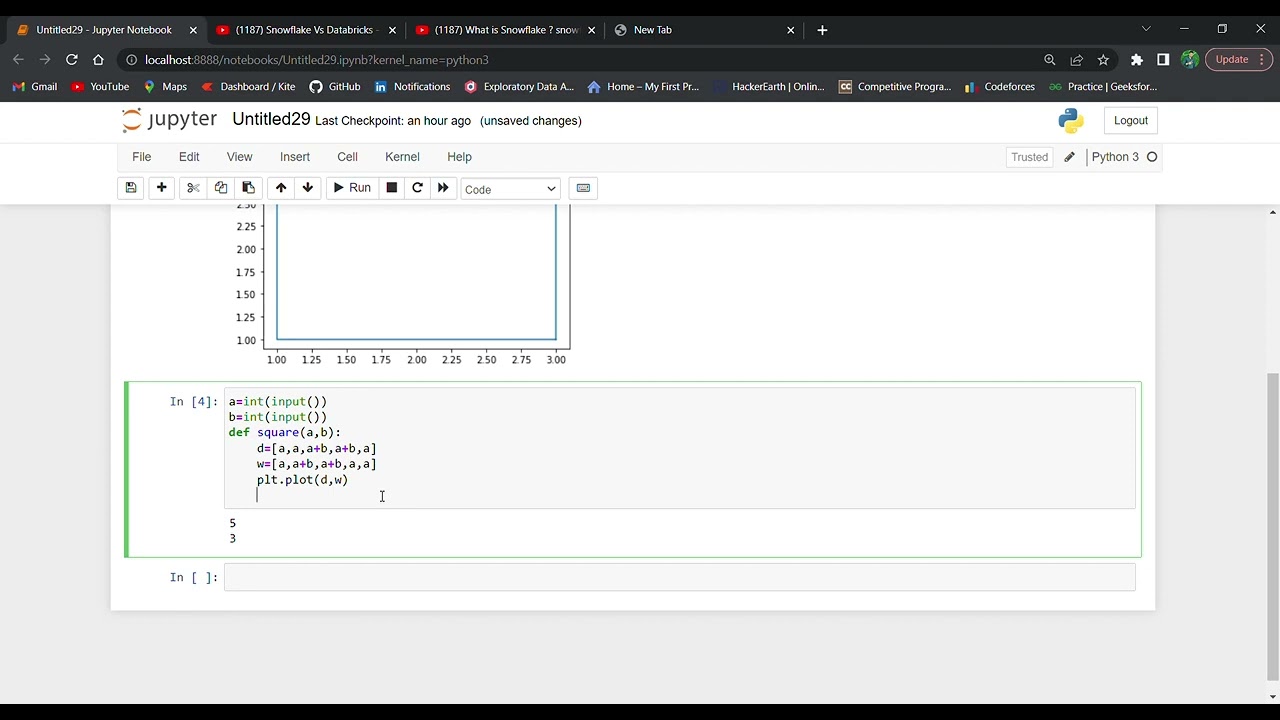The image size is (1280, 720).
Task: Insert a cell below with plus icon
Action: click(x=161, y=188)
